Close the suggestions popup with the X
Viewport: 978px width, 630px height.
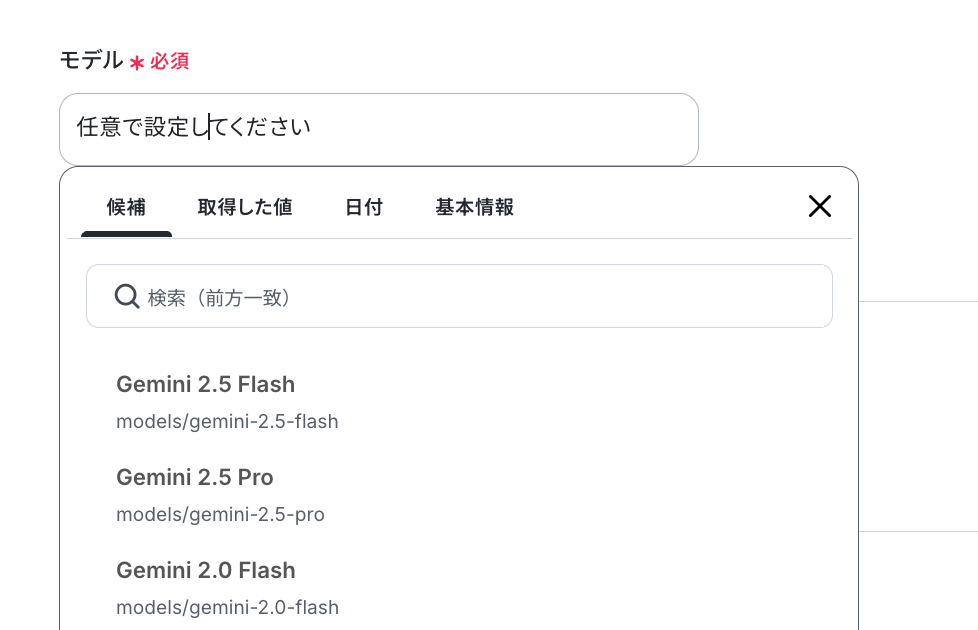tap(820, 206)
